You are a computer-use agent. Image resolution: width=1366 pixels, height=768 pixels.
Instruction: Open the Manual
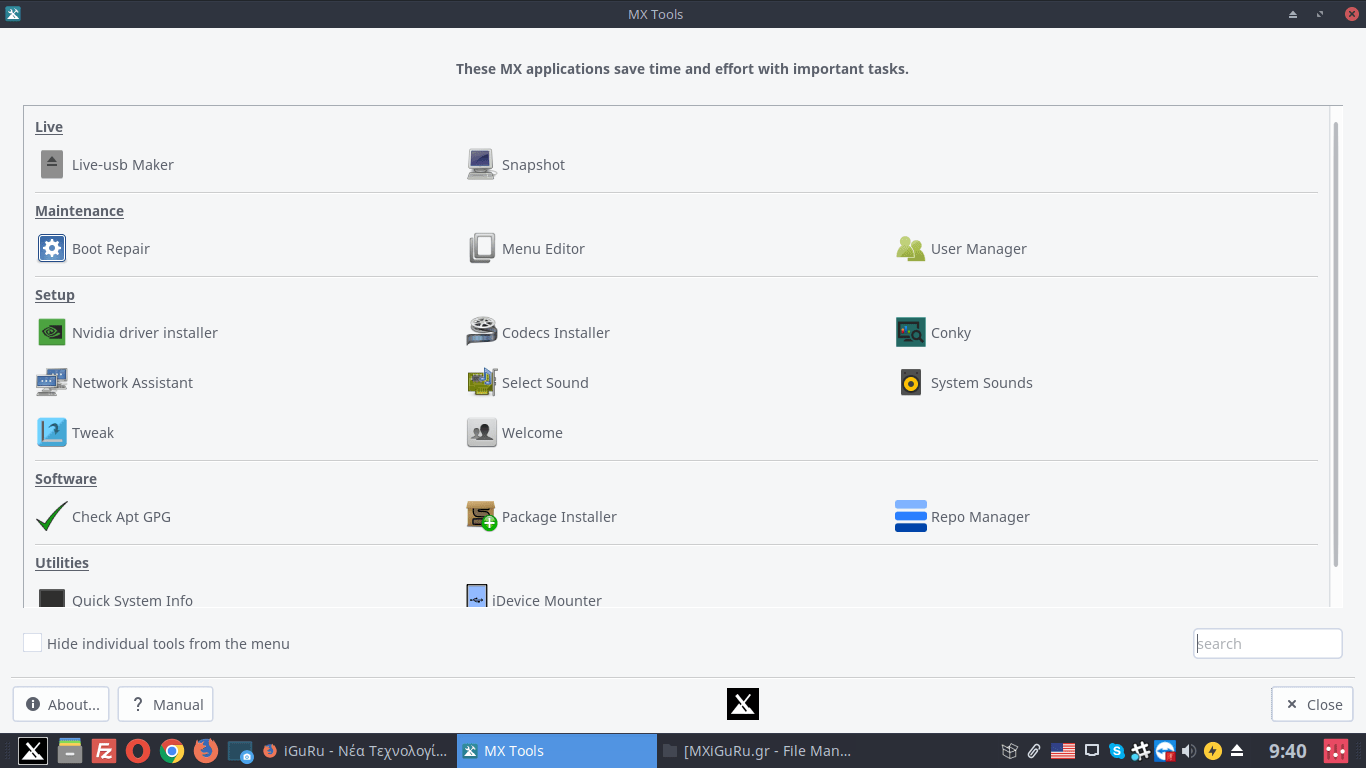point(166,705)
